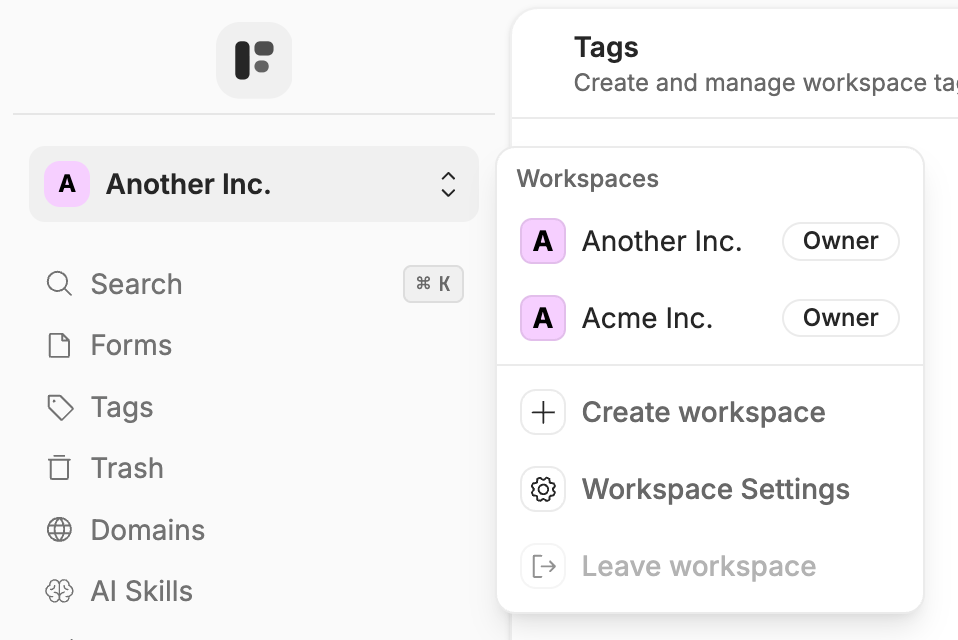958x640 pixels.
Task: Open AI Skills in the sidebar
Action: 254,591
